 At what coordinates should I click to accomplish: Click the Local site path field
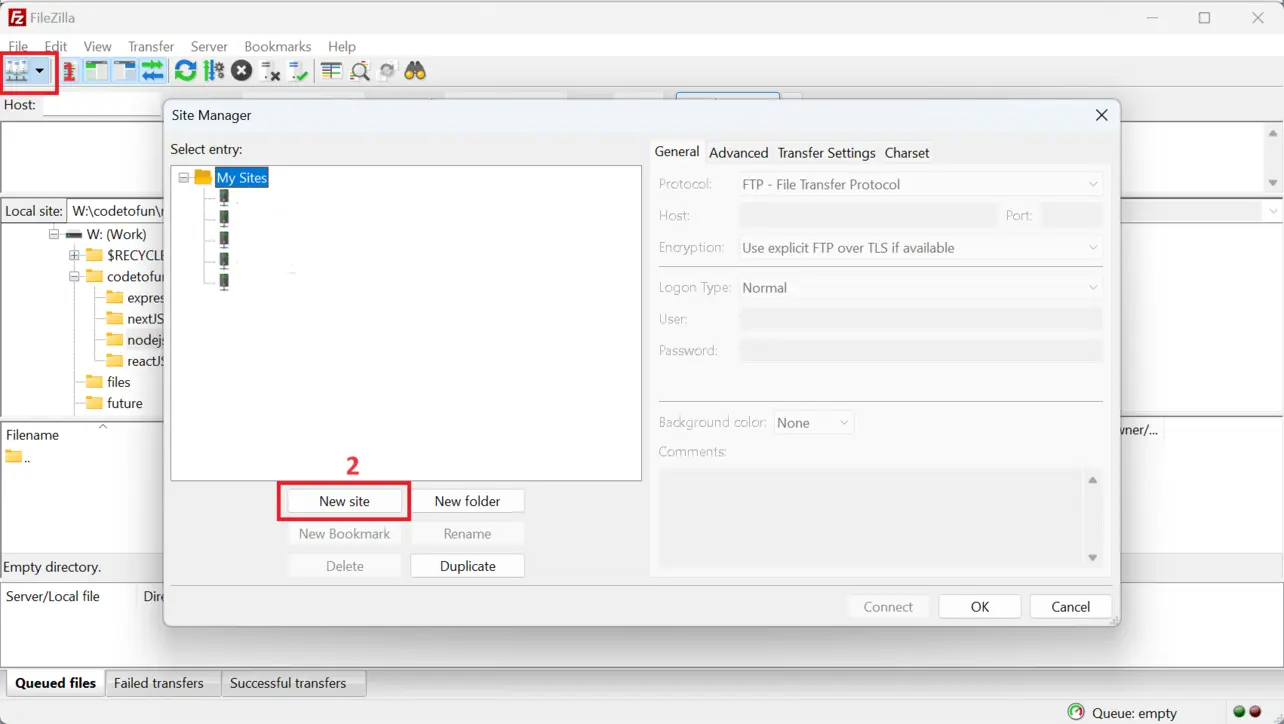click(115, 211)
